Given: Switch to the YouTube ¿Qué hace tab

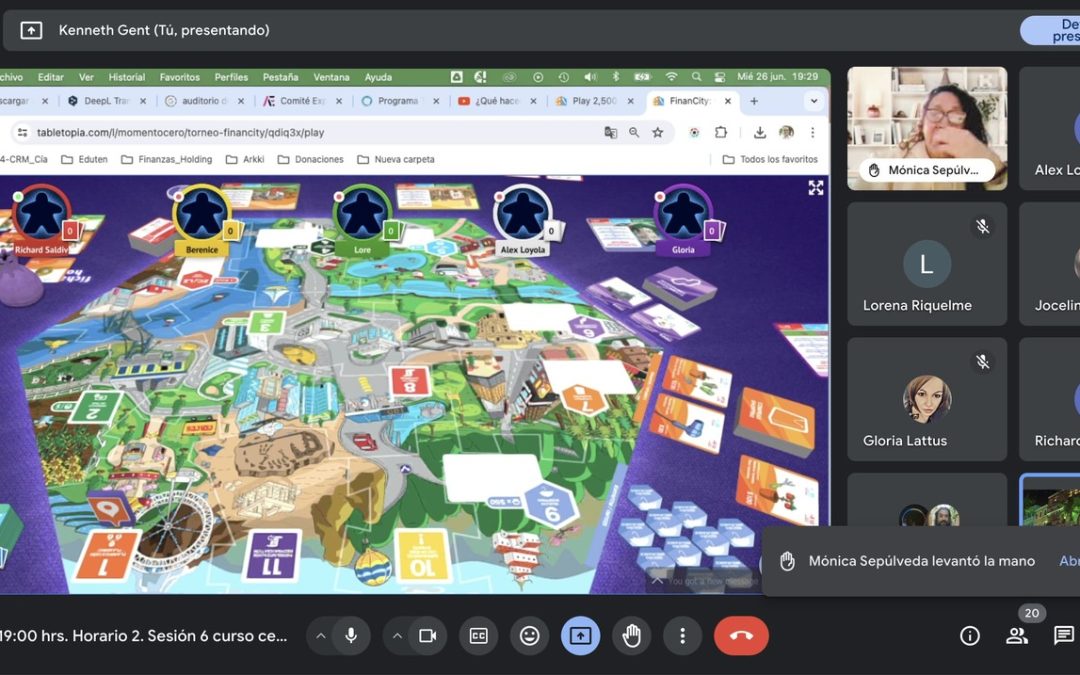Looking at the screenshot, I should coord(497,101).
